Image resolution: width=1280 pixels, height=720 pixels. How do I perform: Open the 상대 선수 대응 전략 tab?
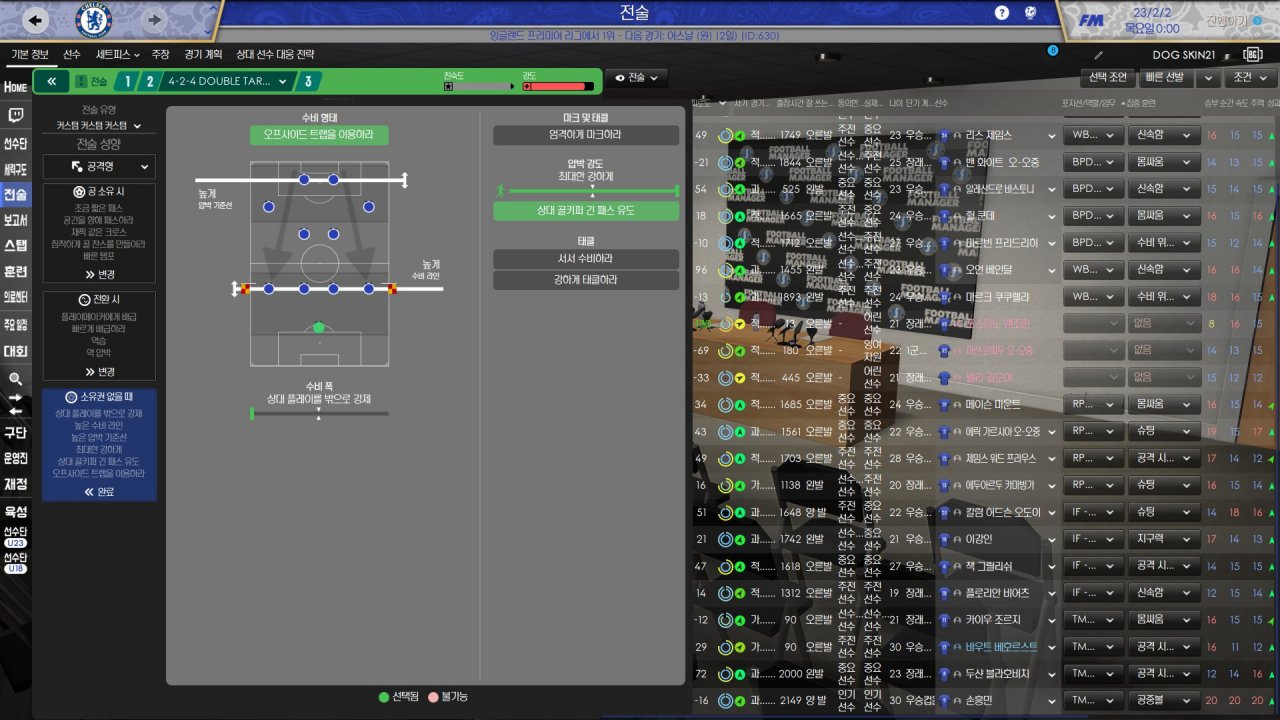click(275, 54)
